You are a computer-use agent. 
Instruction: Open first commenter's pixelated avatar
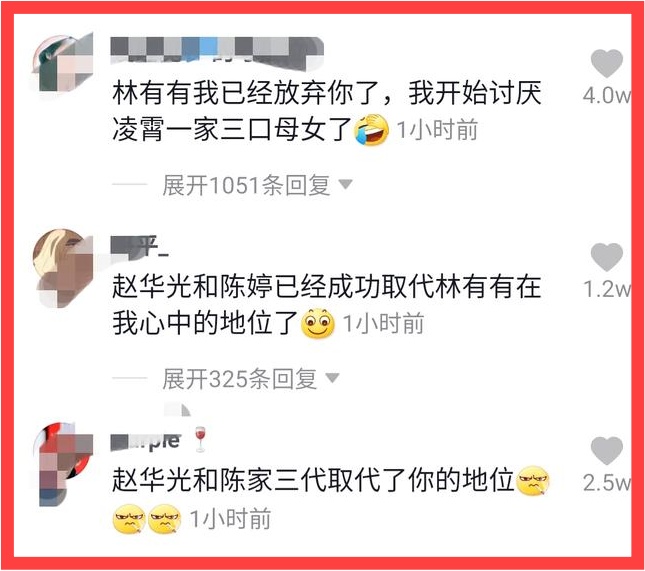tap(64, 63)
